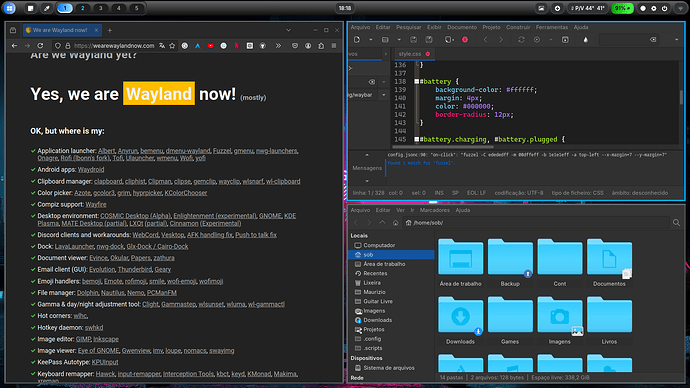
Task: Open browser list all tabs chevron
Action: (x=288, y=30)
